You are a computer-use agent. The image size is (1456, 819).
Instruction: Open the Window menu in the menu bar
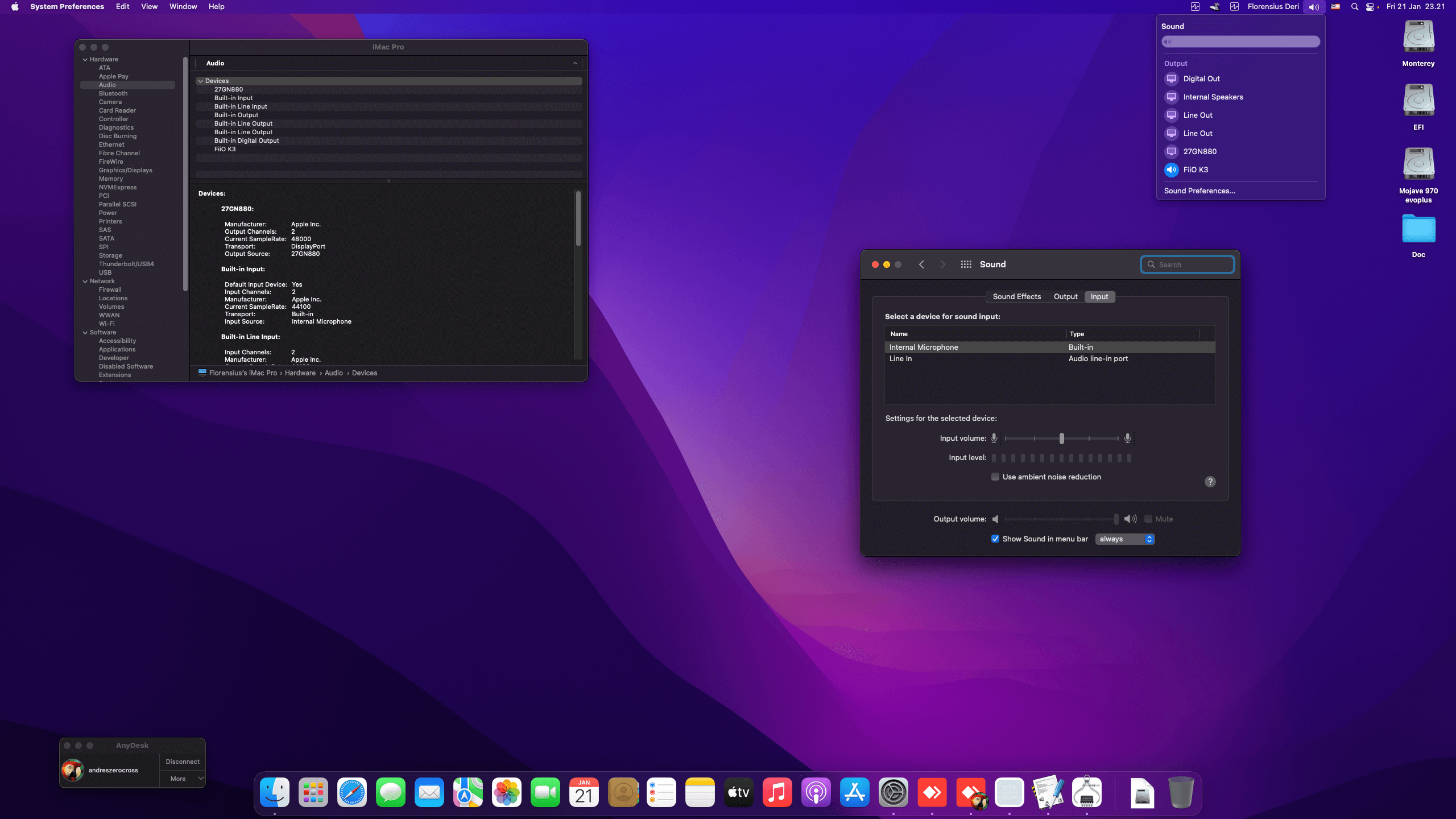pyautogui.click(x=183, y=6)
